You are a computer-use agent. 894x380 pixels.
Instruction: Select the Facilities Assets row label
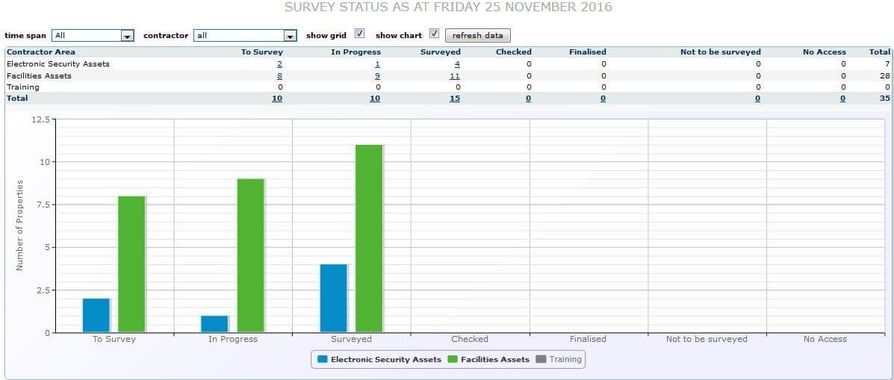click(39, 75)
